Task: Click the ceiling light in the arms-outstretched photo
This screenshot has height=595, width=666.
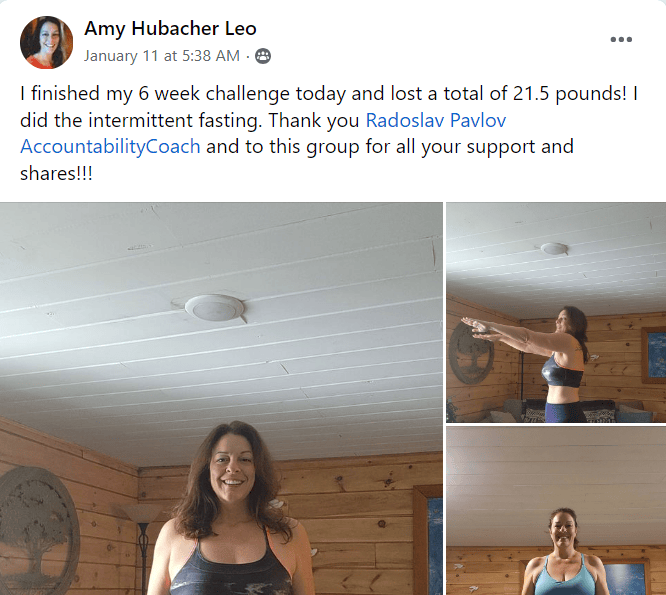Action: click(x=554, y=248)
